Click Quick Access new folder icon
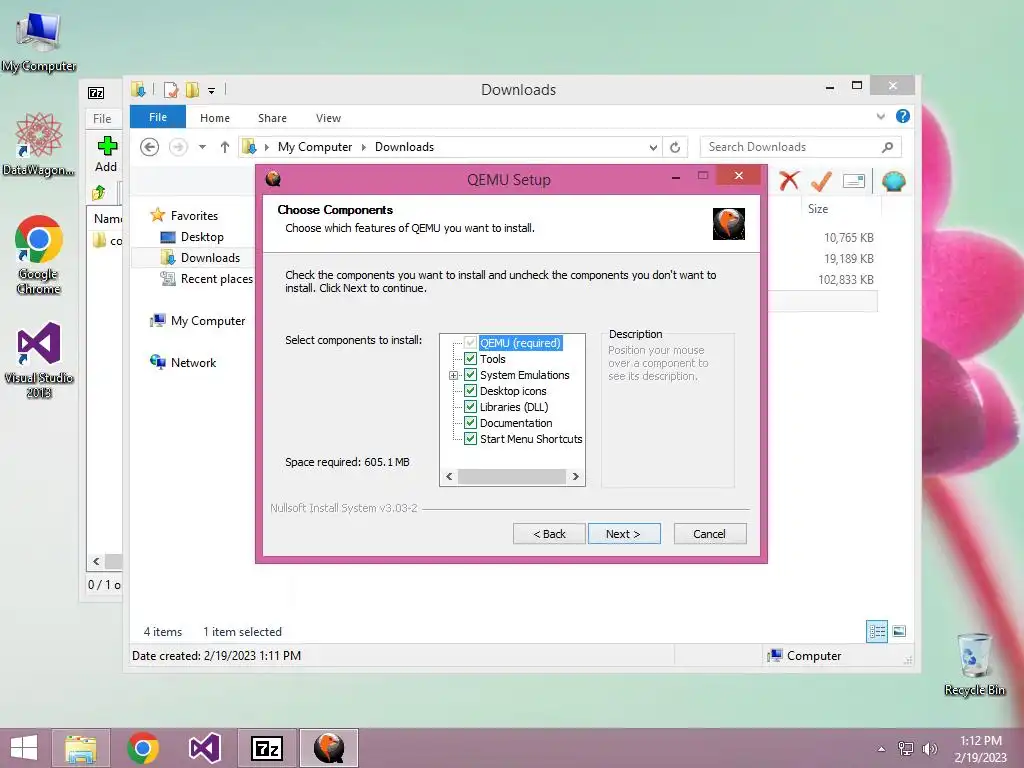 (x=192, y=89)
